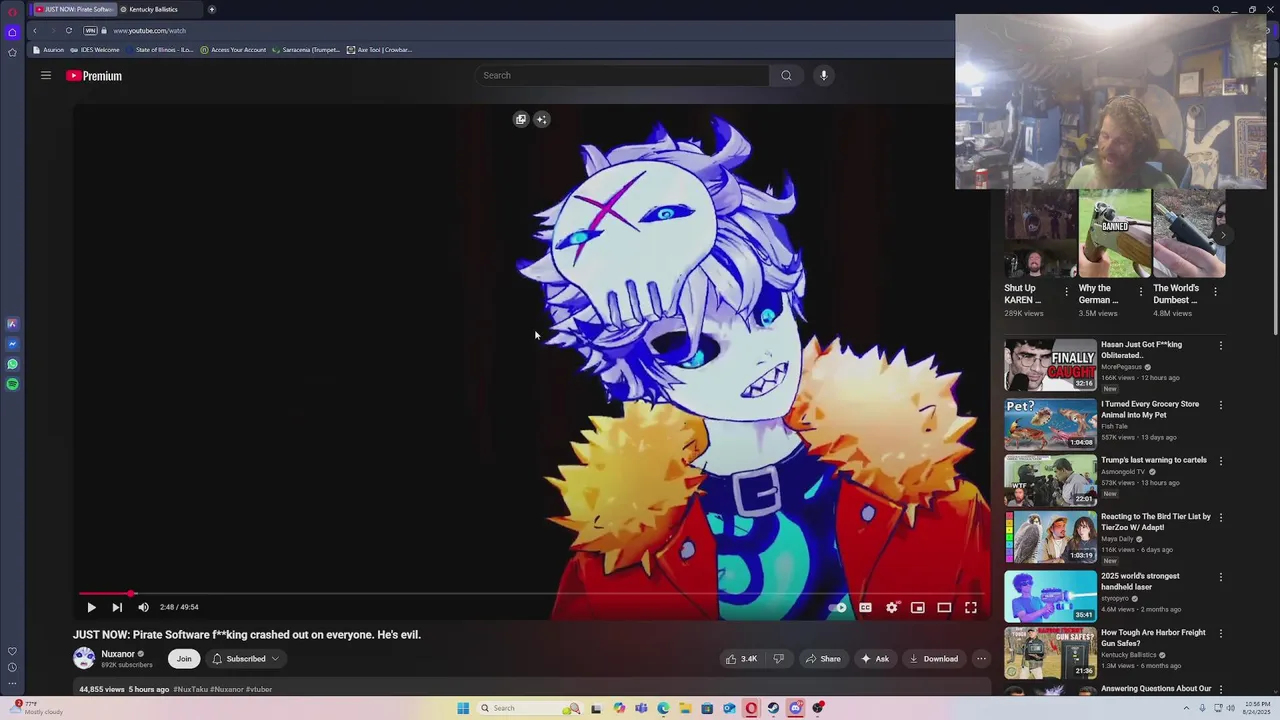Open the Axe Tool Crowbar bookmark
Image resolution: width=1280 pixels, height=720 pixels.
[380, 49]
